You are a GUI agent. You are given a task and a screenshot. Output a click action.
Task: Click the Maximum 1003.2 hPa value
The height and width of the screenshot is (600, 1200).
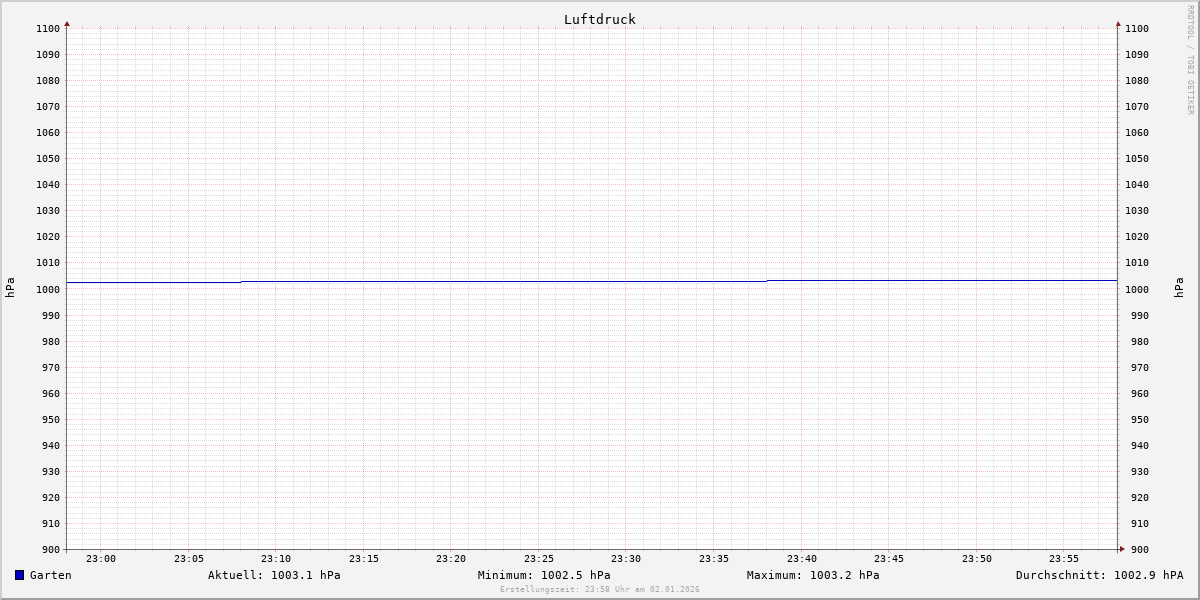813,575
